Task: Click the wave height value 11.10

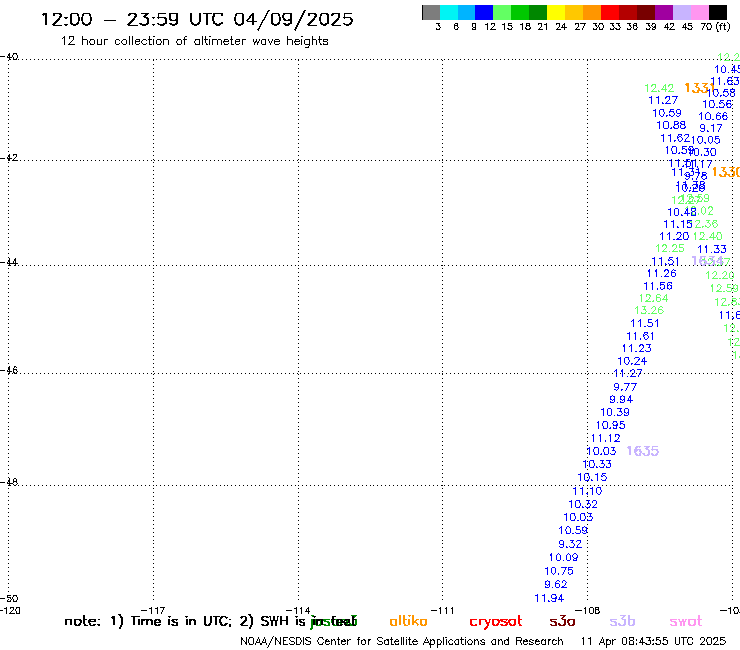Action: (x=587, y=491)
